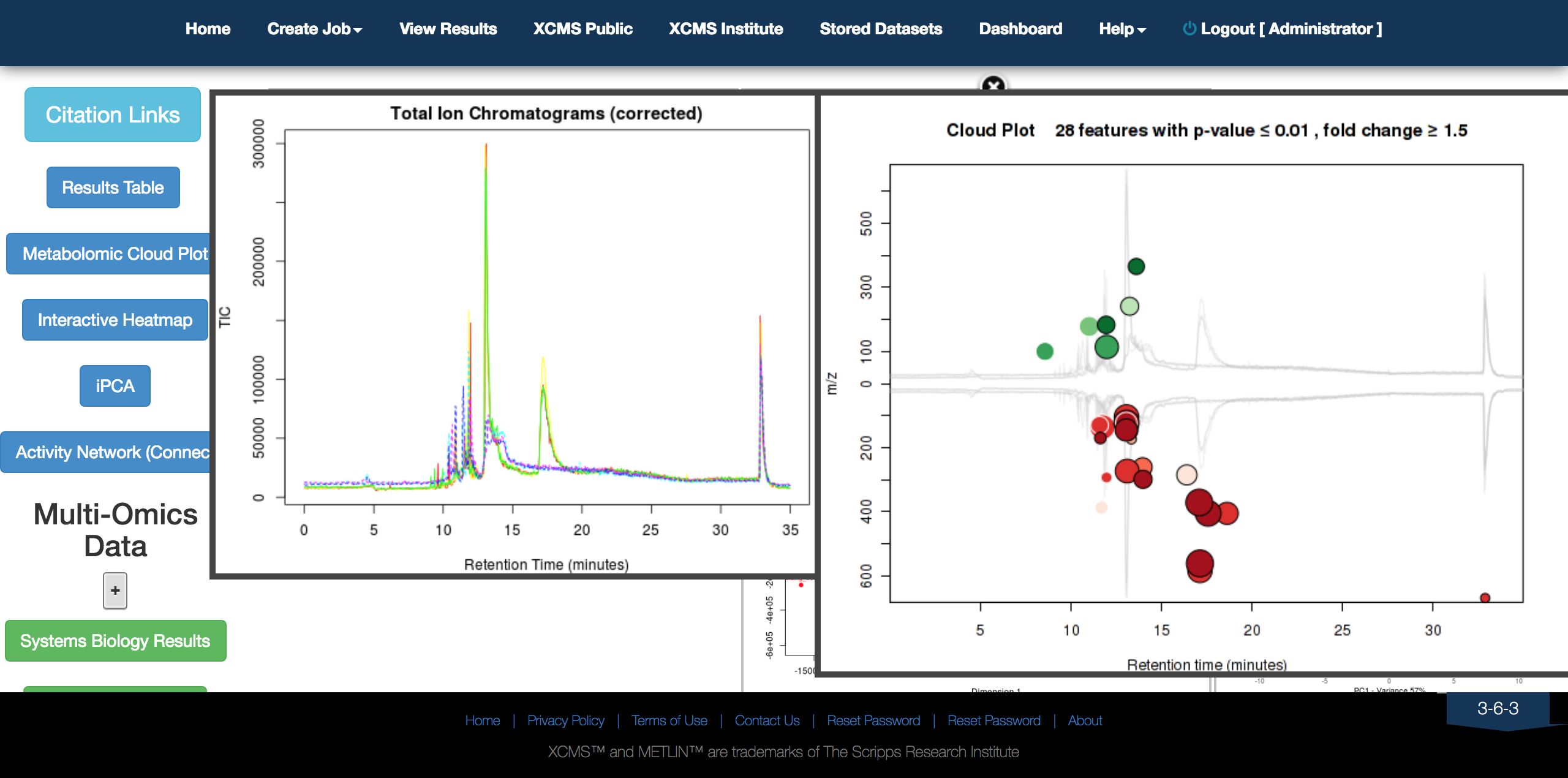Click the dark green cloud plot feature dot
1568x778 pixels.
1136,266
